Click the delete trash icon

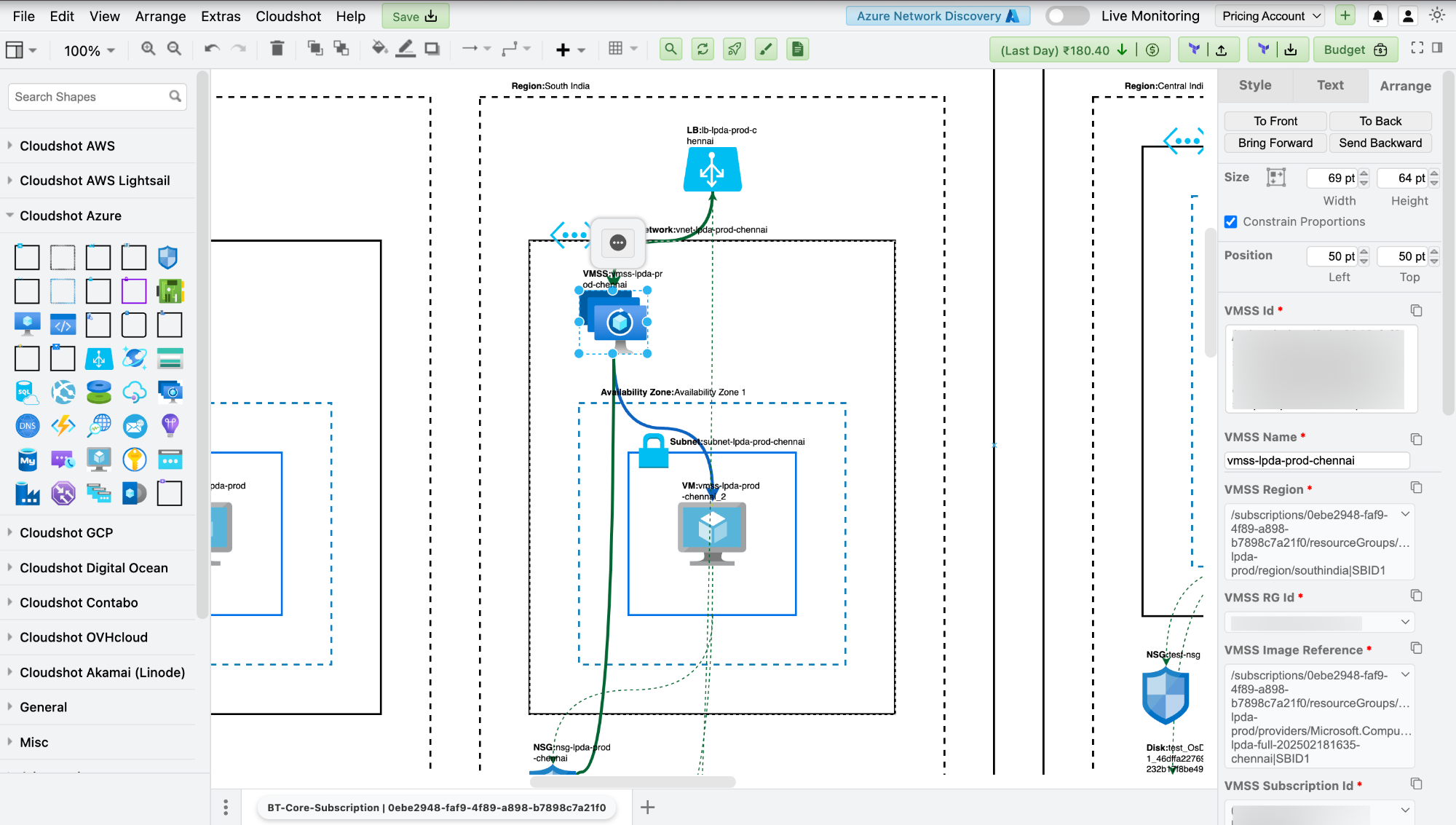[277, 49]
